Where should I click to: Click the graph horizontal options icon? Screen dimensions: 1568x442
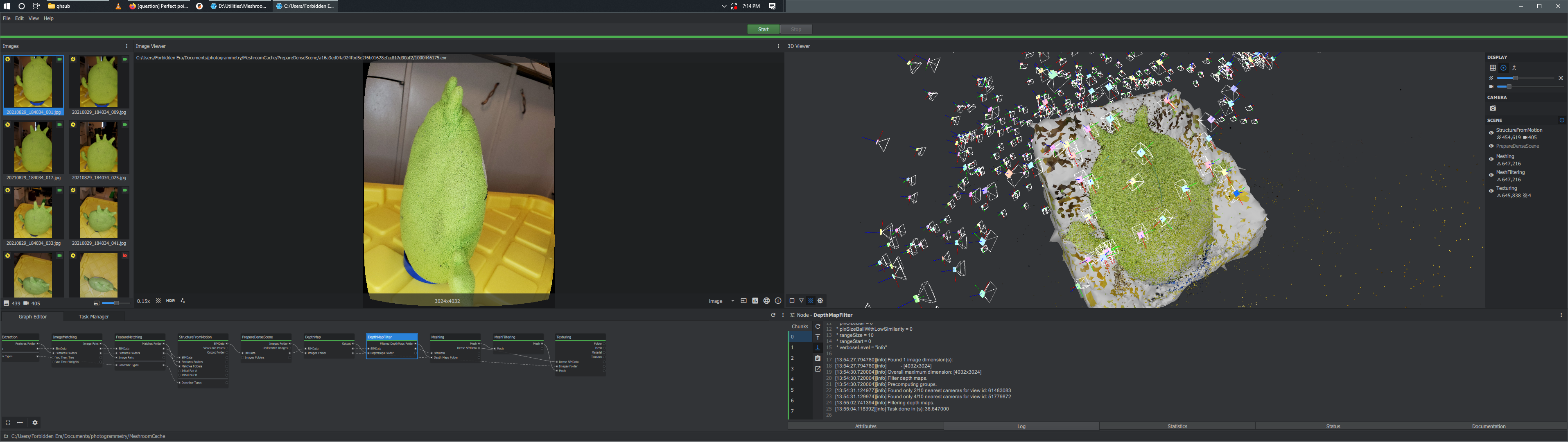click(20, 422)
